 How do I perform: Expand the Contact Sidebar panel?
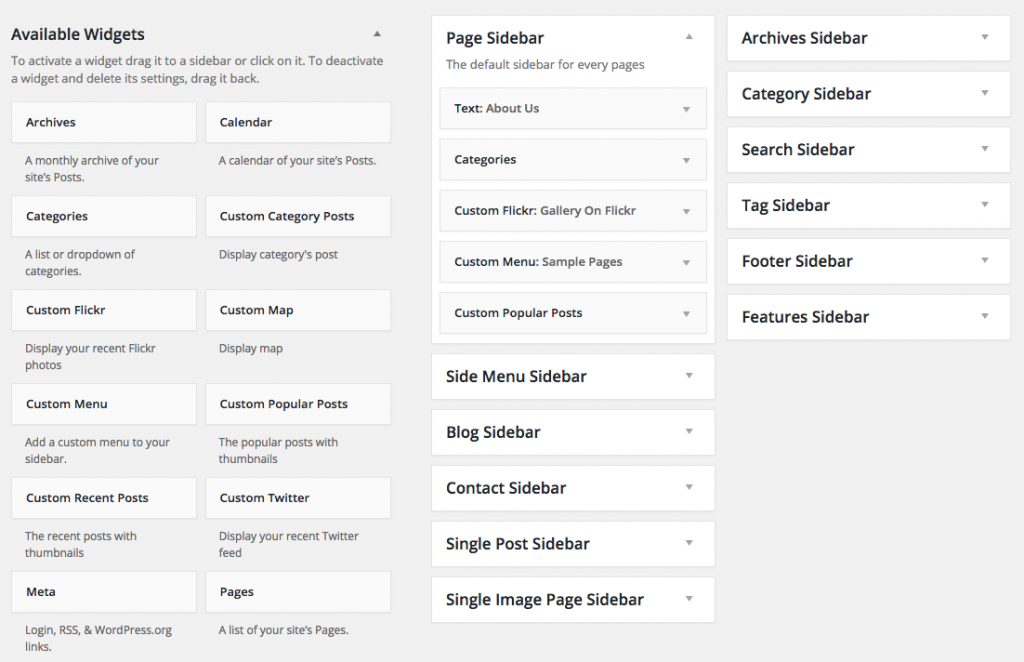tap(689, 488)
